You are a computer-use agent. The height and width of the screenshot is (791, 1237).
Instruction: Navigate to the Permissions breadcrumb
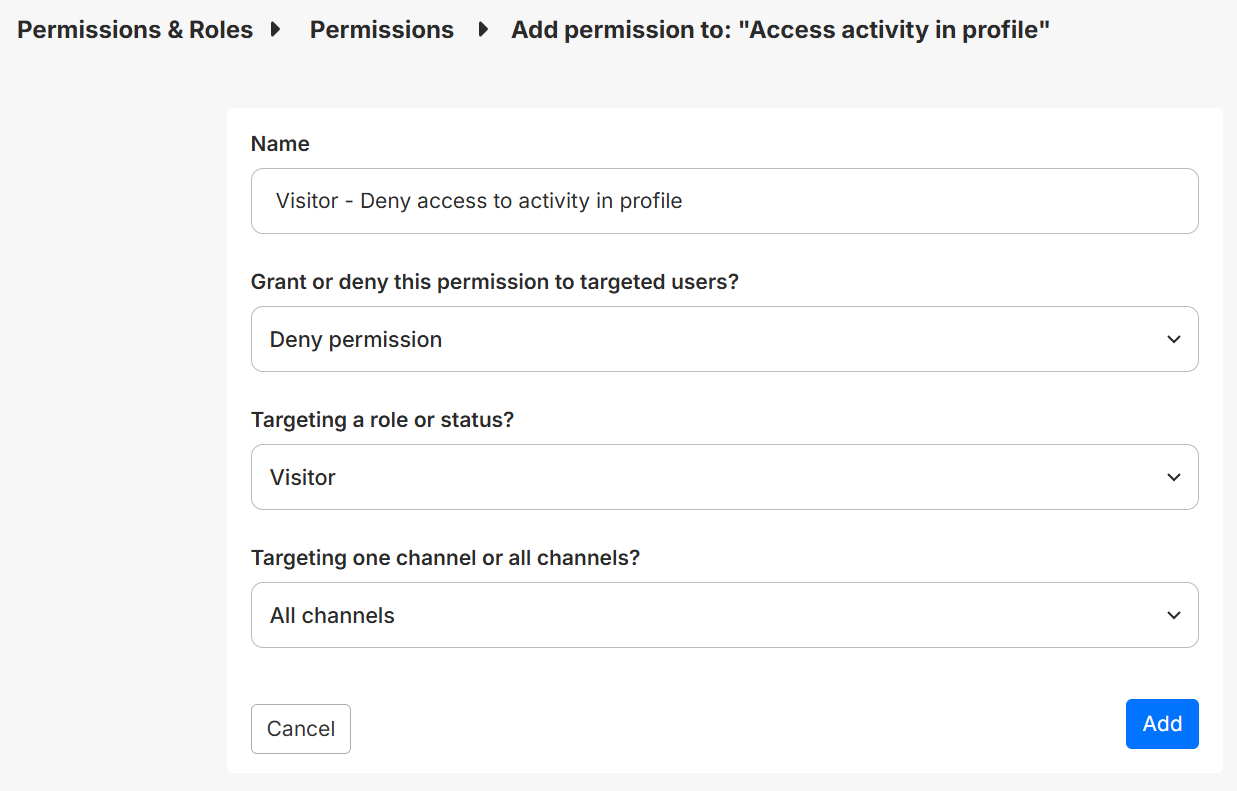[x=381, y=30]
